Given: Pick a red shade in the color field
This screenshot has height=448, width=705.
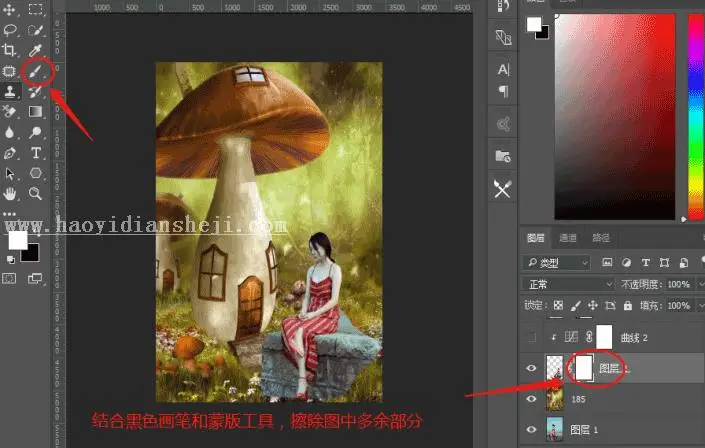Looking at the screenshot, I should click(x=615, y=117).
